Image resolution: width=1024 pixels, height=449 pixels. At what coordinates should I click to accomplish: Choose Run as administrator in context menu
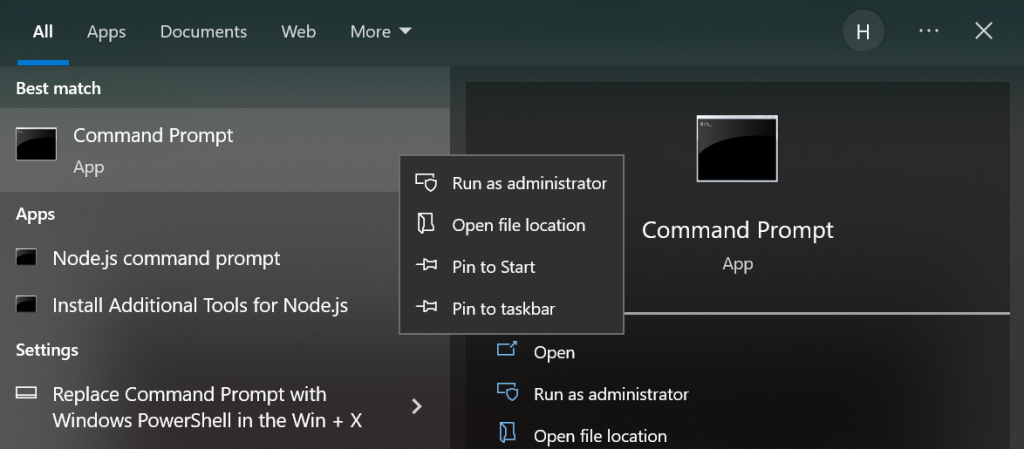(x=511, y=183)
